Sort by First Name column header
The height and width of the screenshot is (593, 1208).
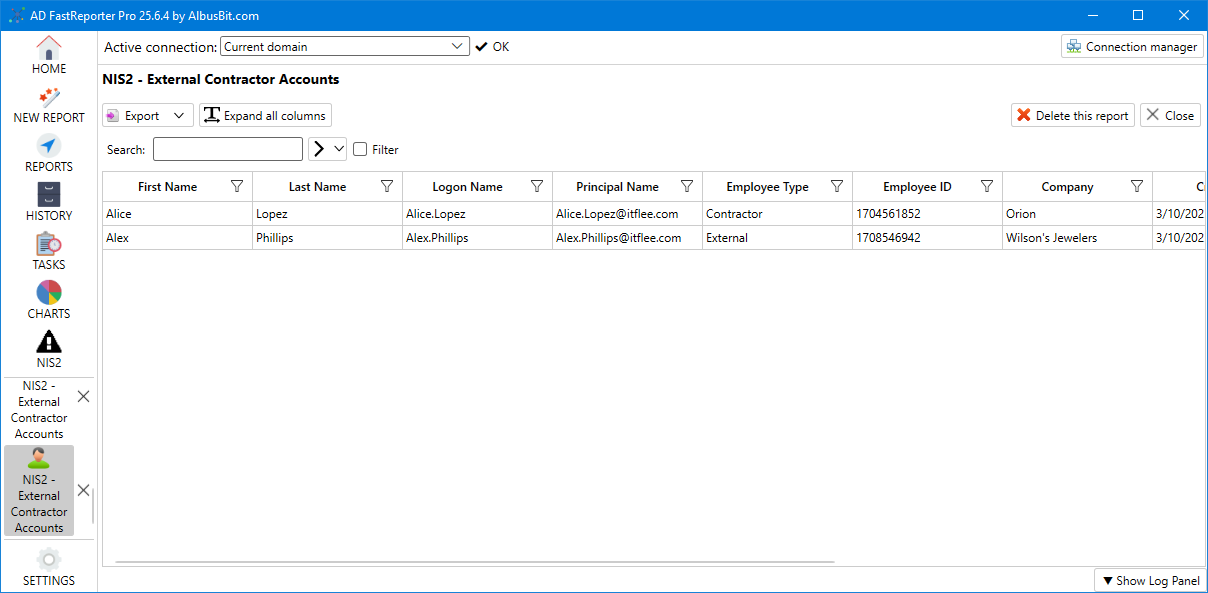pos(167,187)
